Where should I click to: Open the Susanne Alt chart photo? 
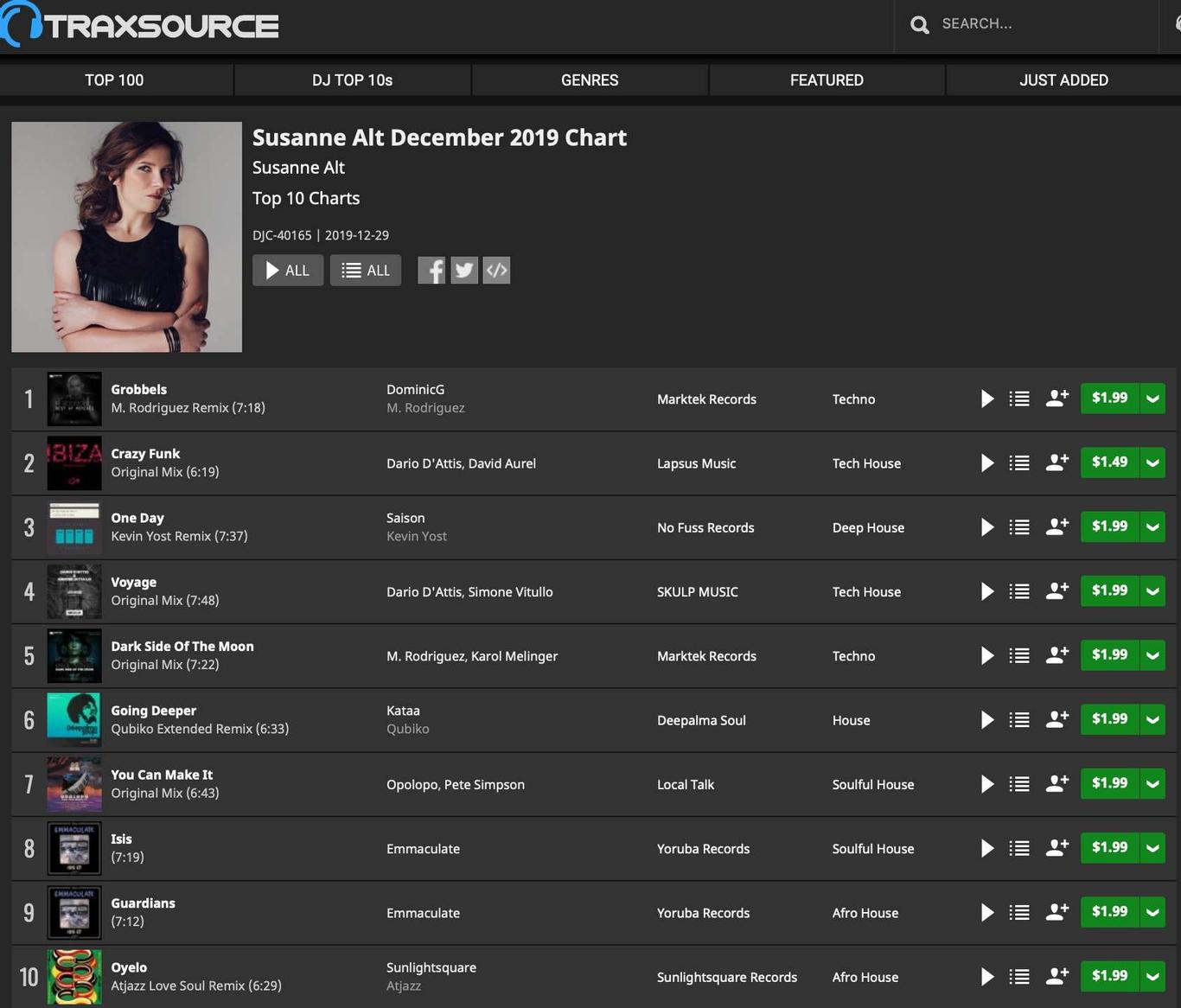pyautogui.click(x=127, y=237)
